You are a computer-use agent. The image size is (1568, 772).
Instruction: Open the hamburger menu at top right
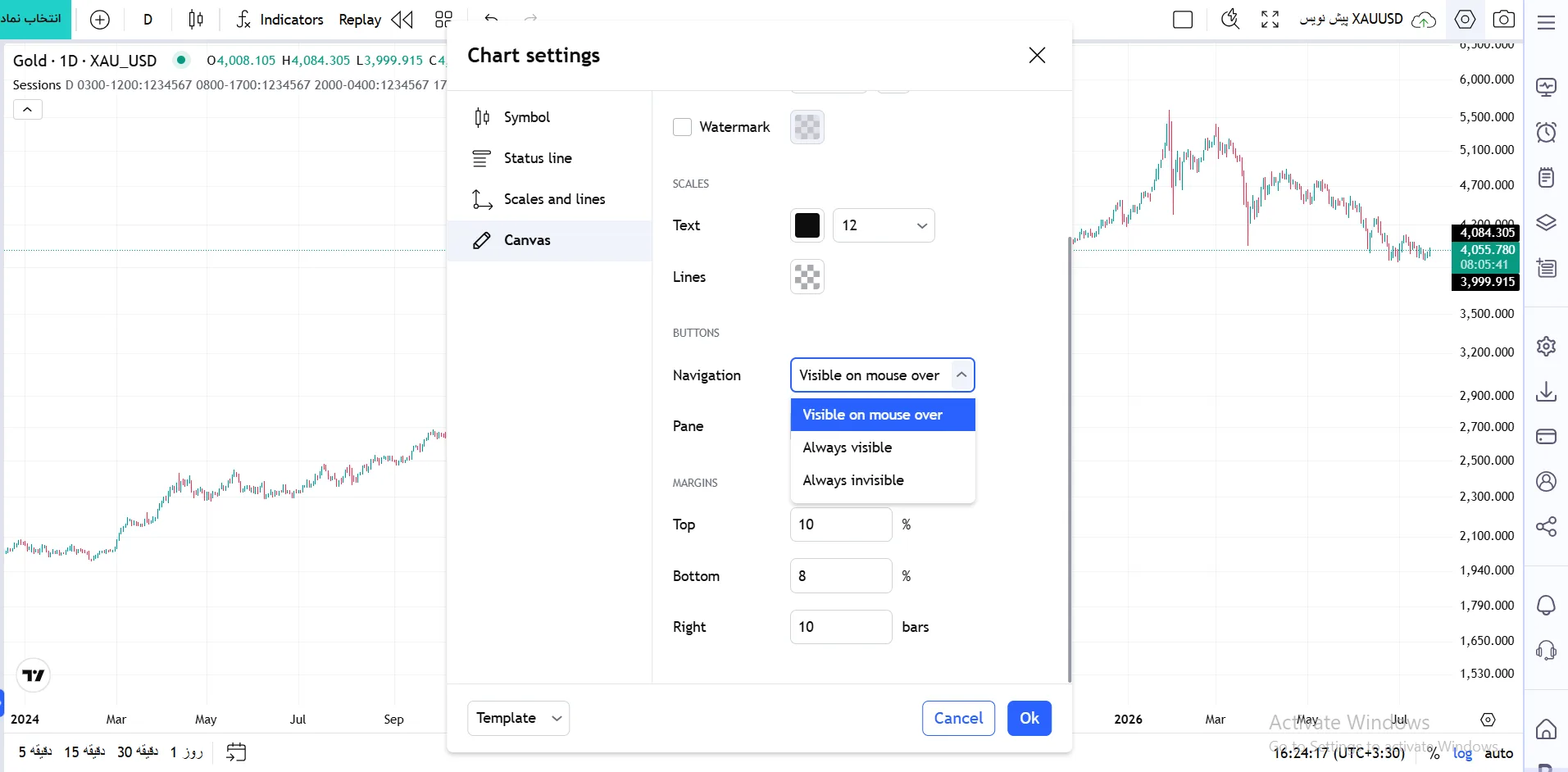pyautogui.click(x=1546, y=22)
